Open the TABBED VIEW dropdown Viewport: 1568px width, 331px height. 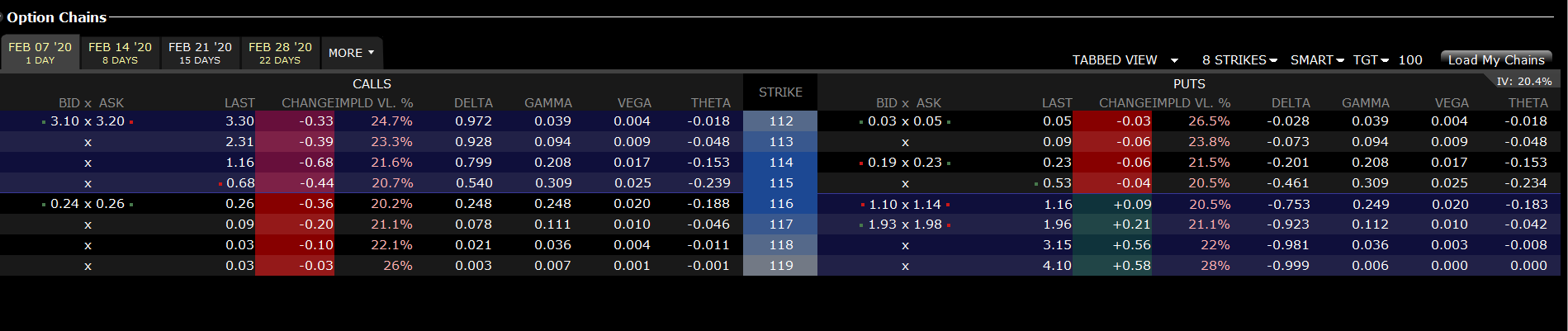tap(1125, 60)
